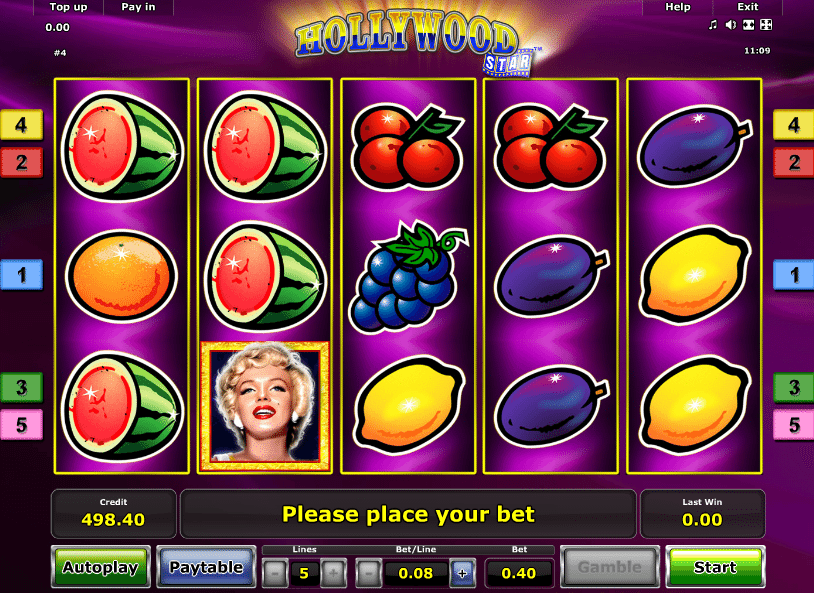Open the Paytable
Image resolution: width=814 pixels, height=593 pixels.
tap(206, 567)
